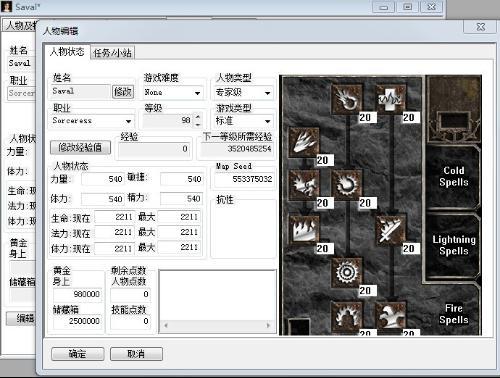This screenshot has height=378, width=500.
Task: Click the 精力 field showing 540
Action: click(x=182, y=199)
